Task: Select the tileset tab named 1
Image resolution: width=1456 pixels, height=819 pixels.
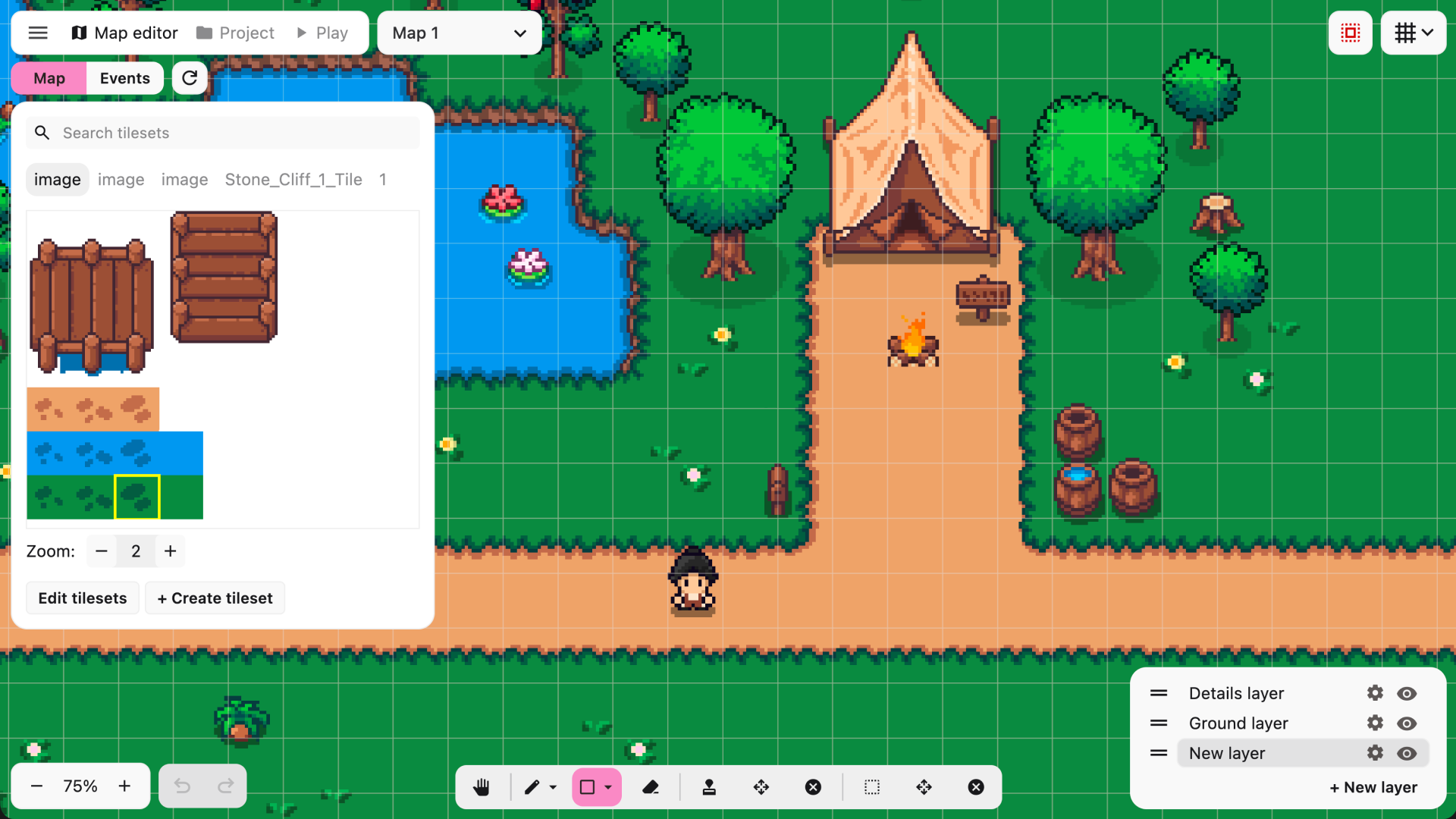Action: (383, 180)
